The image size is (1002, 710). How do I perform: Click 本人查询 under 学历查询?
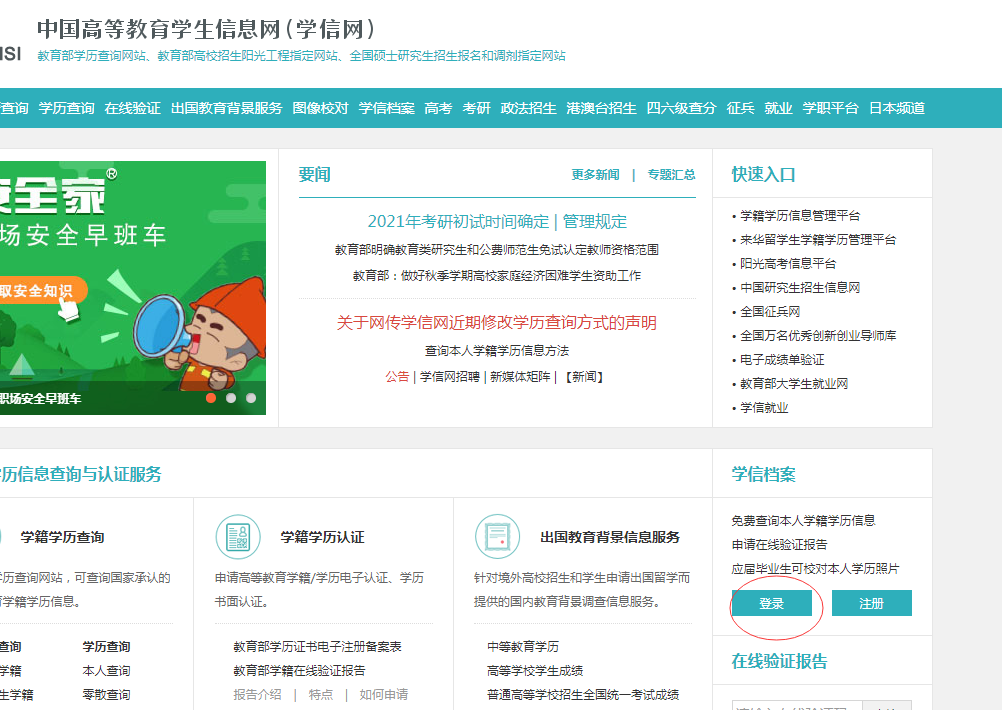[x=106, y=670]
